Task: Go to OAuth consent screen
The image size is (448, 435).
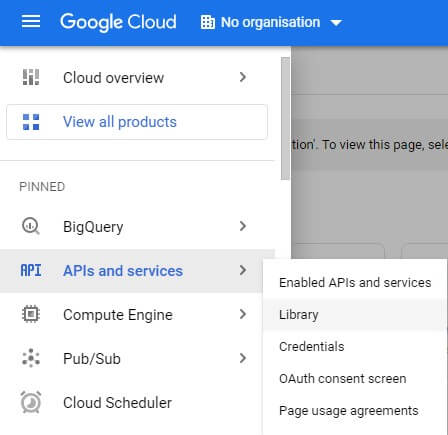Action: (x=355, y=379)
